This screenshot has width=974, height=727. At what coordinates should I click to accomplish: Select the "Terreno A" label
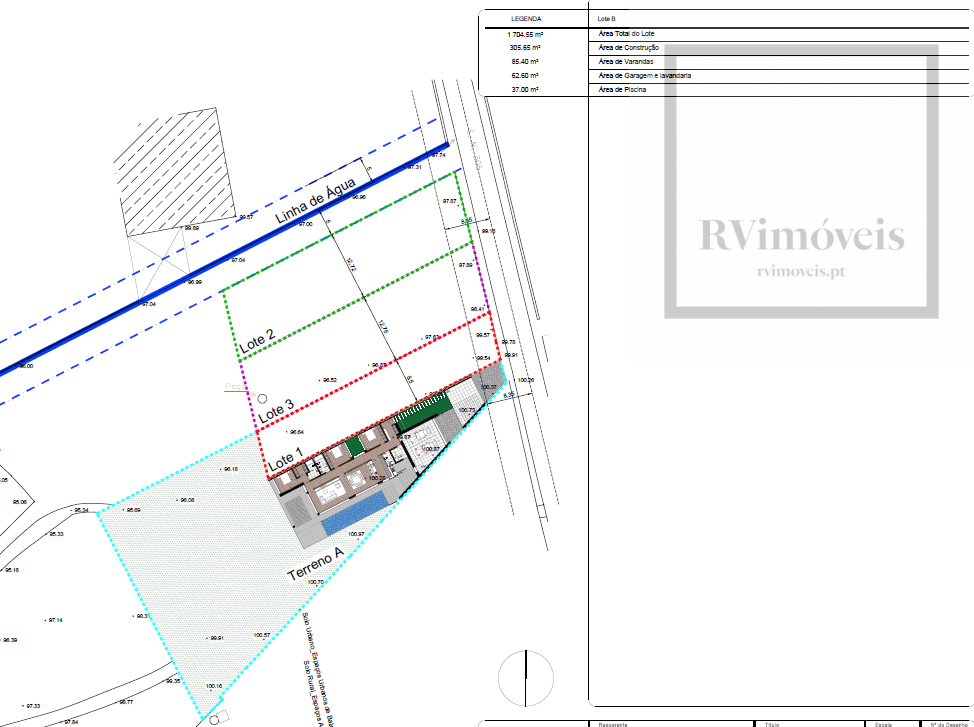pyautogui.click(x=316, y=565)
